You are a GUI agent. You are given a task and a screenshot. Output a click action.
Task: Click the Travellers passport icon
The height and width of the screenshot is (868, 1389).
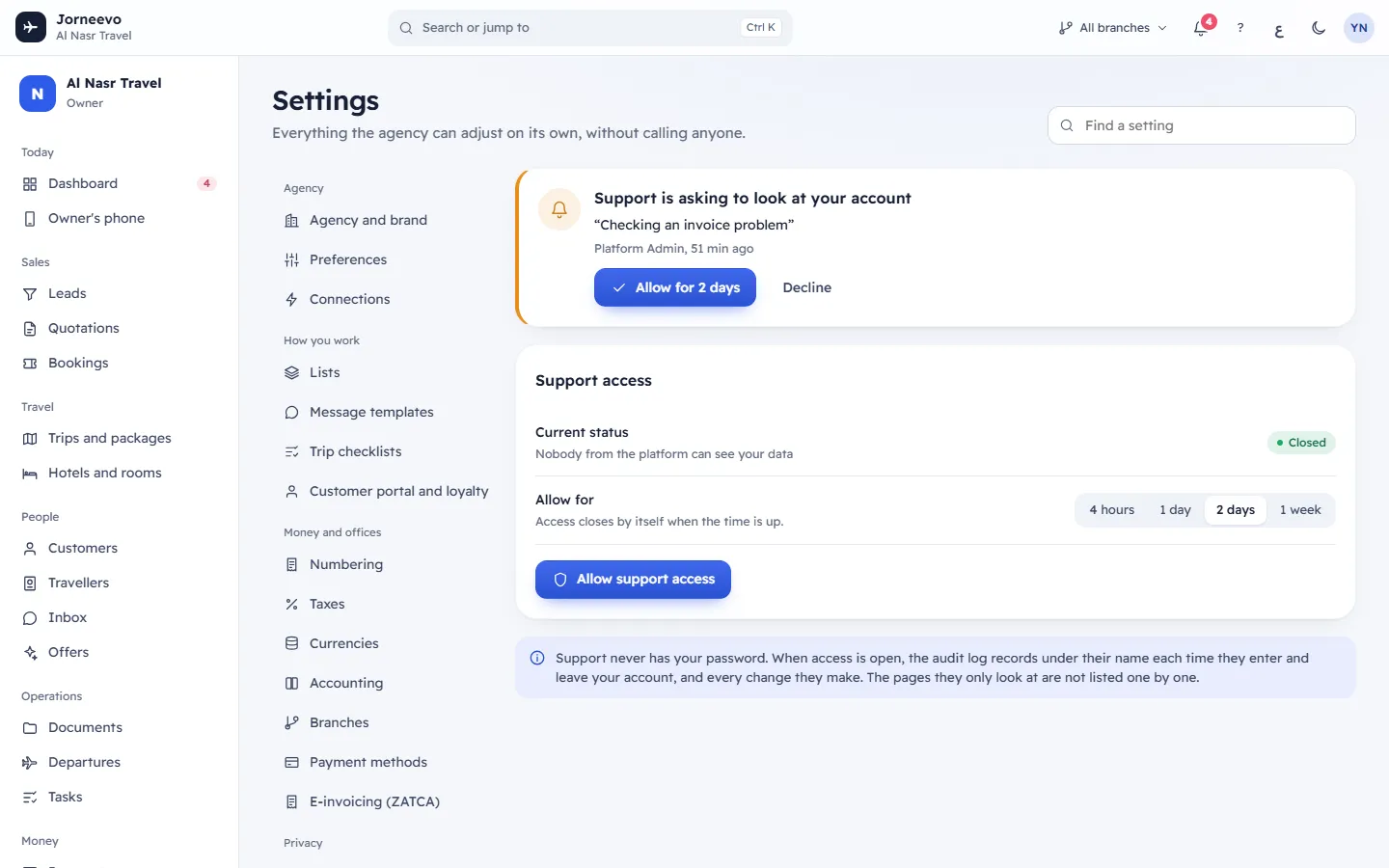coord(30,583)
